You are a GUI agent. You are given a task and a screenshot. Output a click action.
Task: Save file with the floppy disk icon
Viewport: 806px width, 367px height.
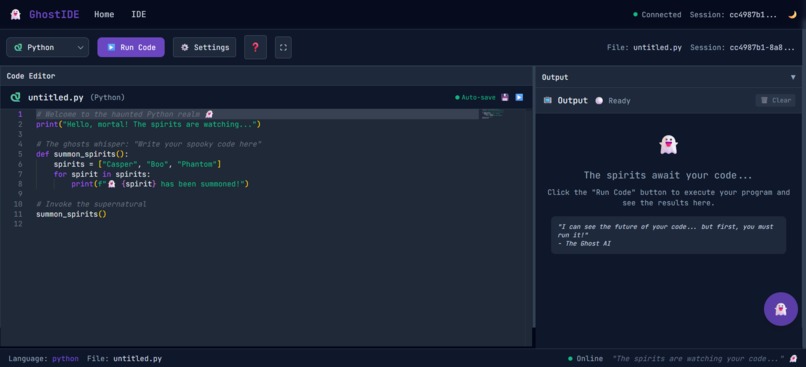click(505, 97)
